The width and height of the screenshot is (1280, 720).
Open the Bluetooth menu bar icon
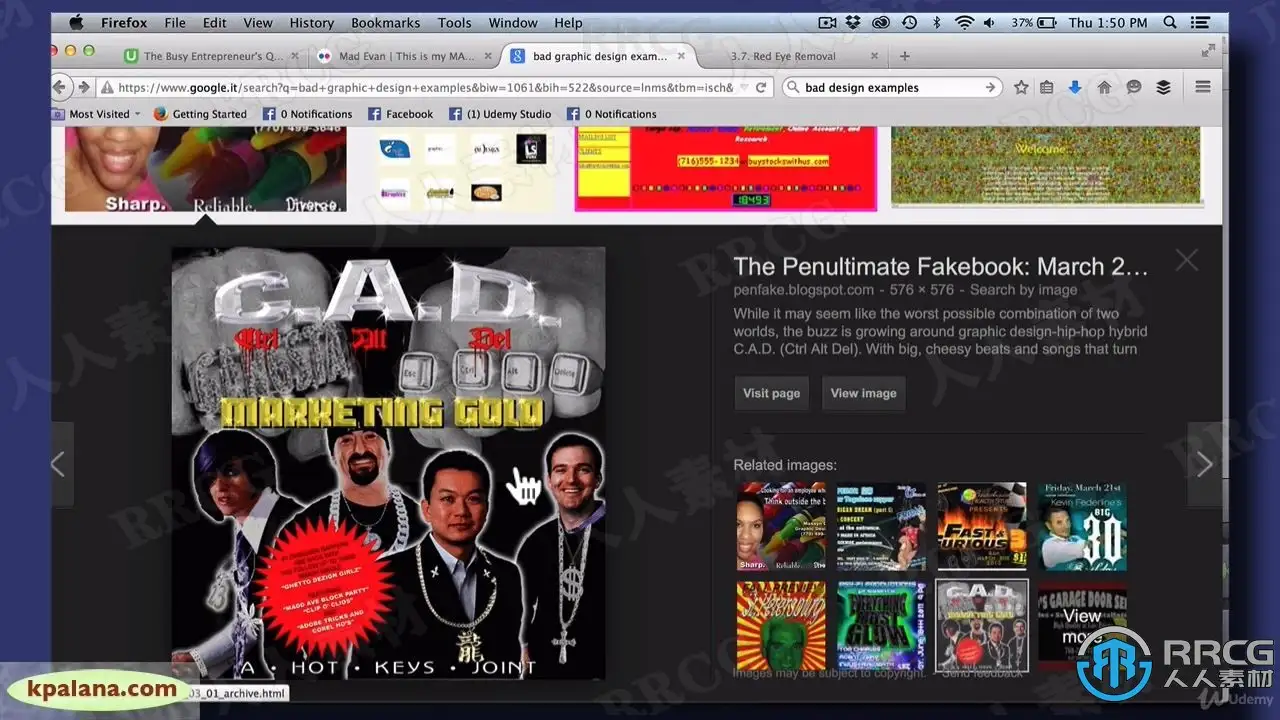(937, 22)
